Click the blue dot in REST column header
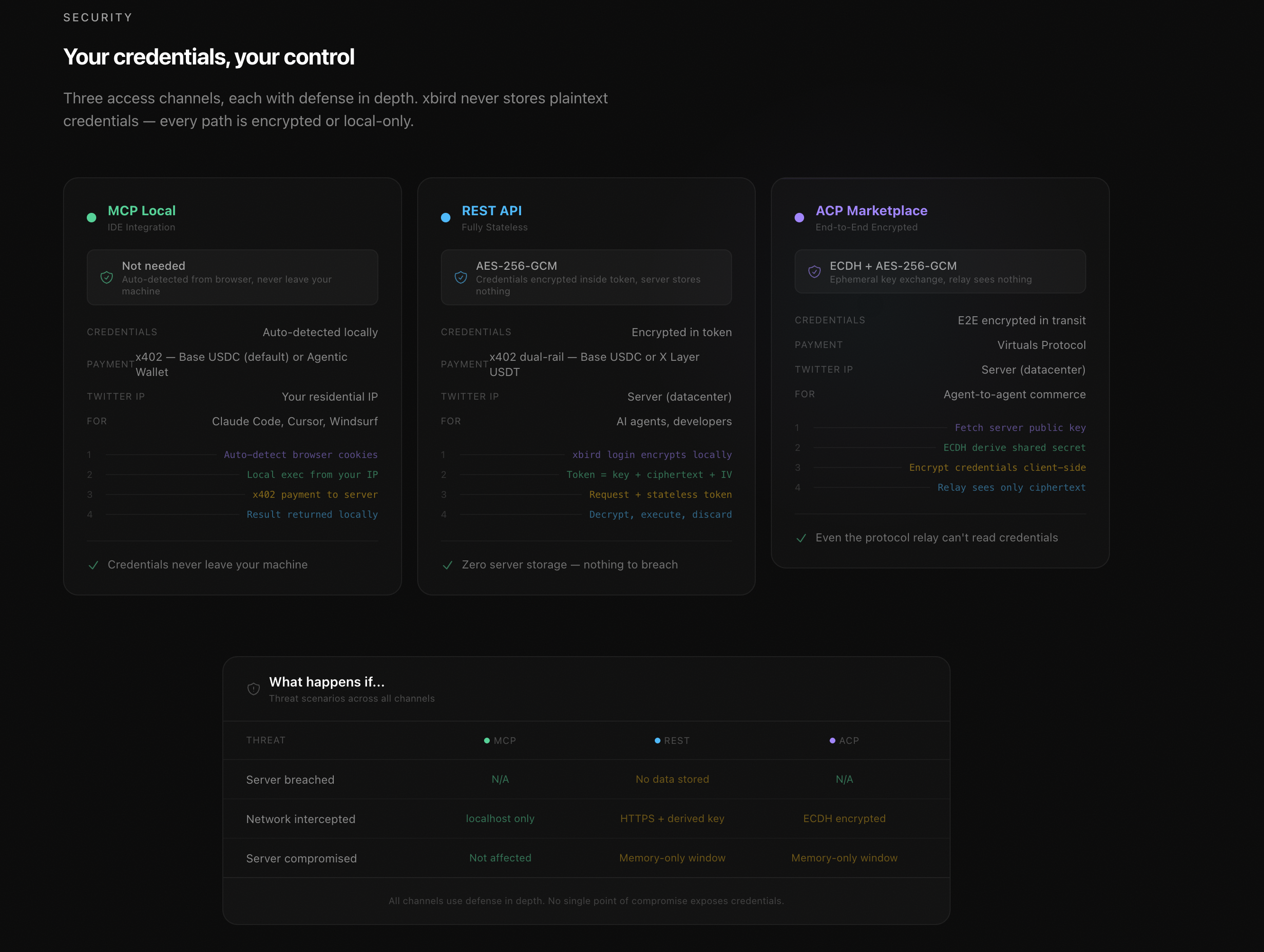Screen dimensions: 1264x952 [x=657, y=741]
